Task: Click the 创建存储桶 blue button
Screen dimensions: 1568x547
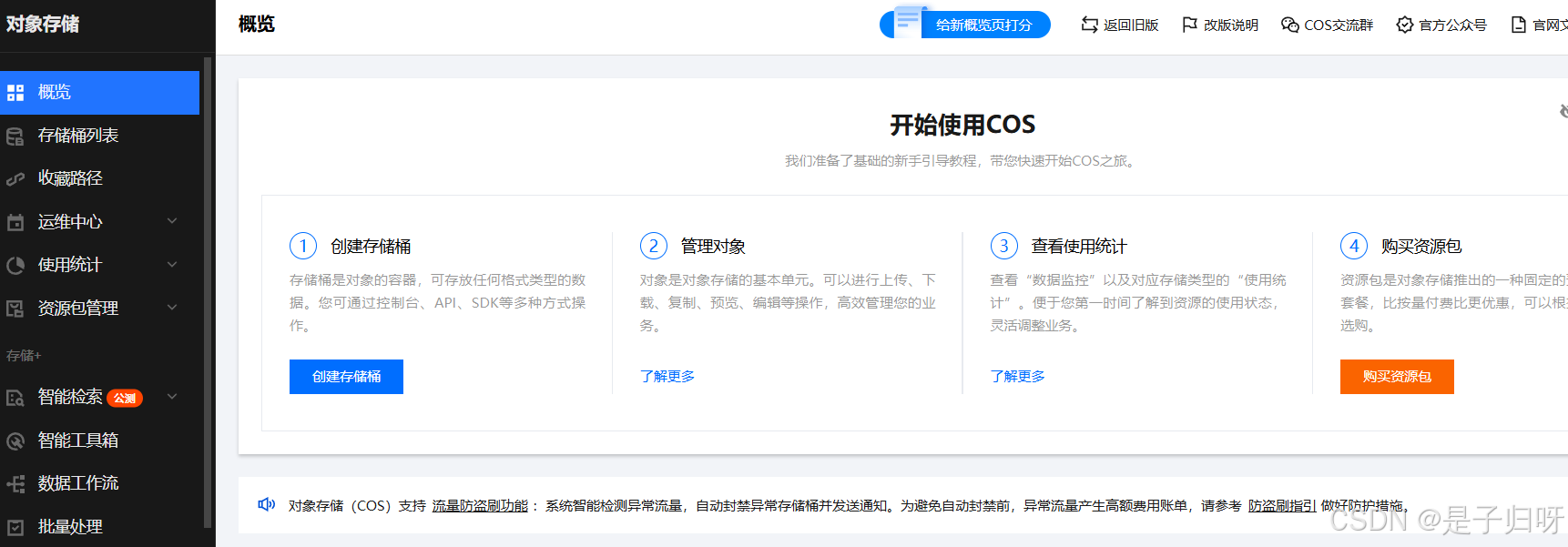Action: coord(346,377)
